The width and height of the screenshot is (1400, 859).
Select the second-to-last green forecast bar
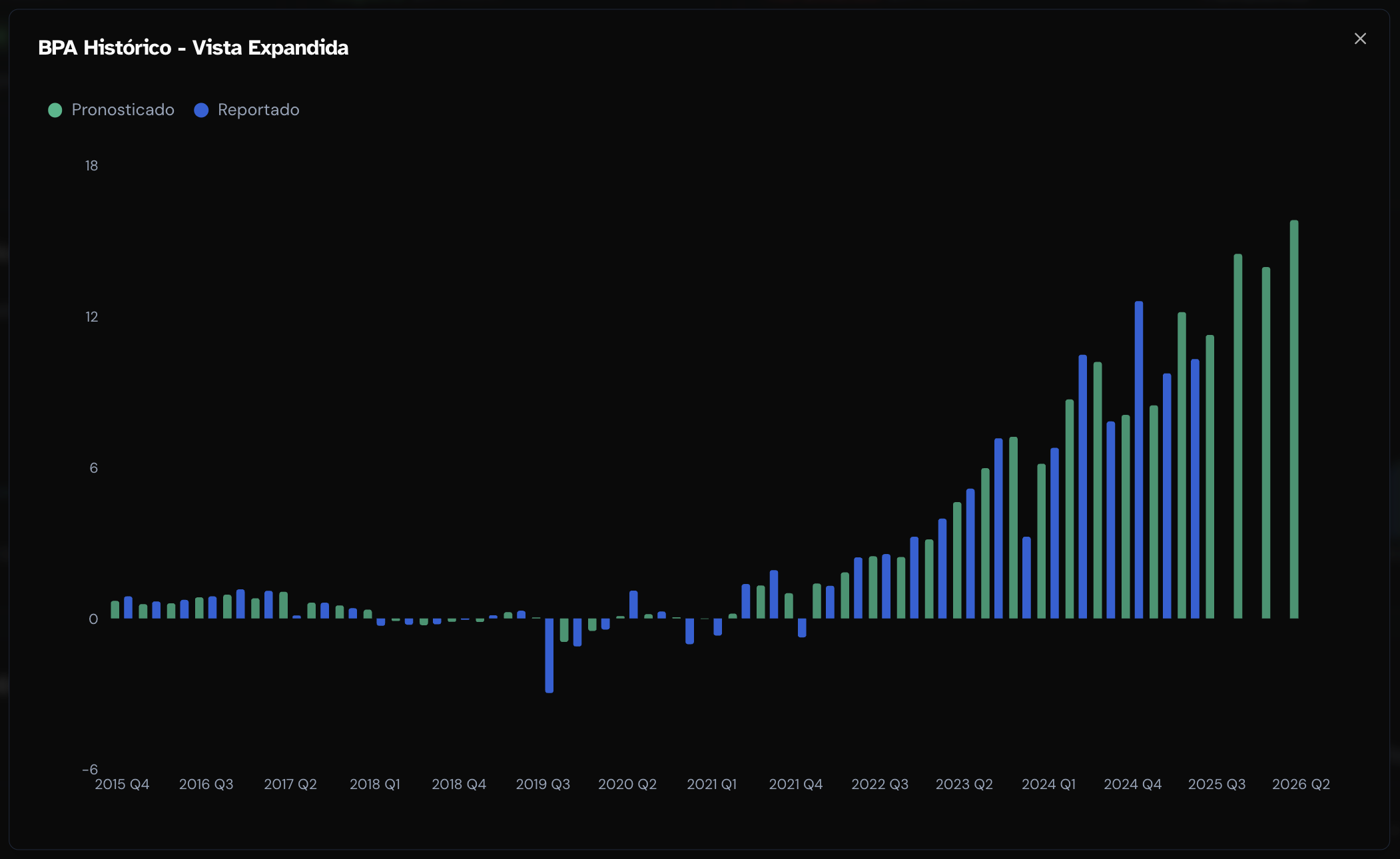pyautogui.click(x=1266, y=443)
